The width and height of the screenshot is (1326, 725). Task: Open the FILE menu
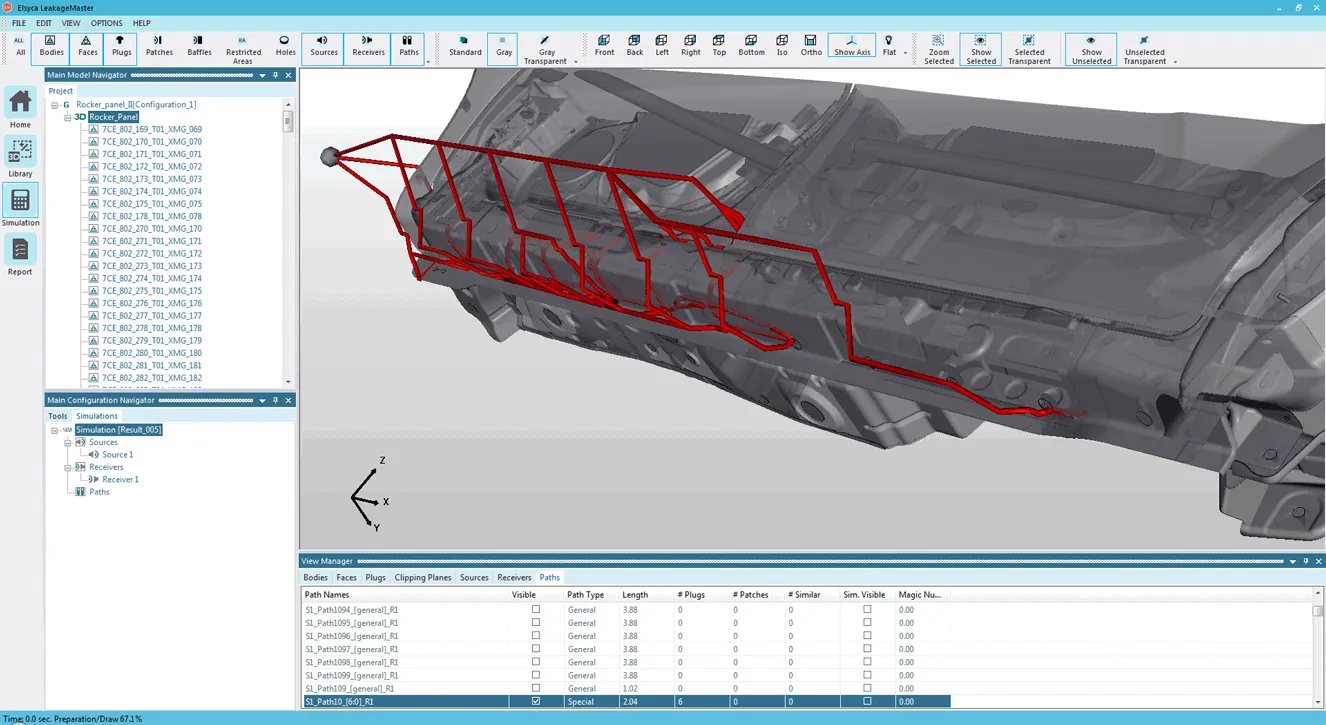click(x=19, y=23)
